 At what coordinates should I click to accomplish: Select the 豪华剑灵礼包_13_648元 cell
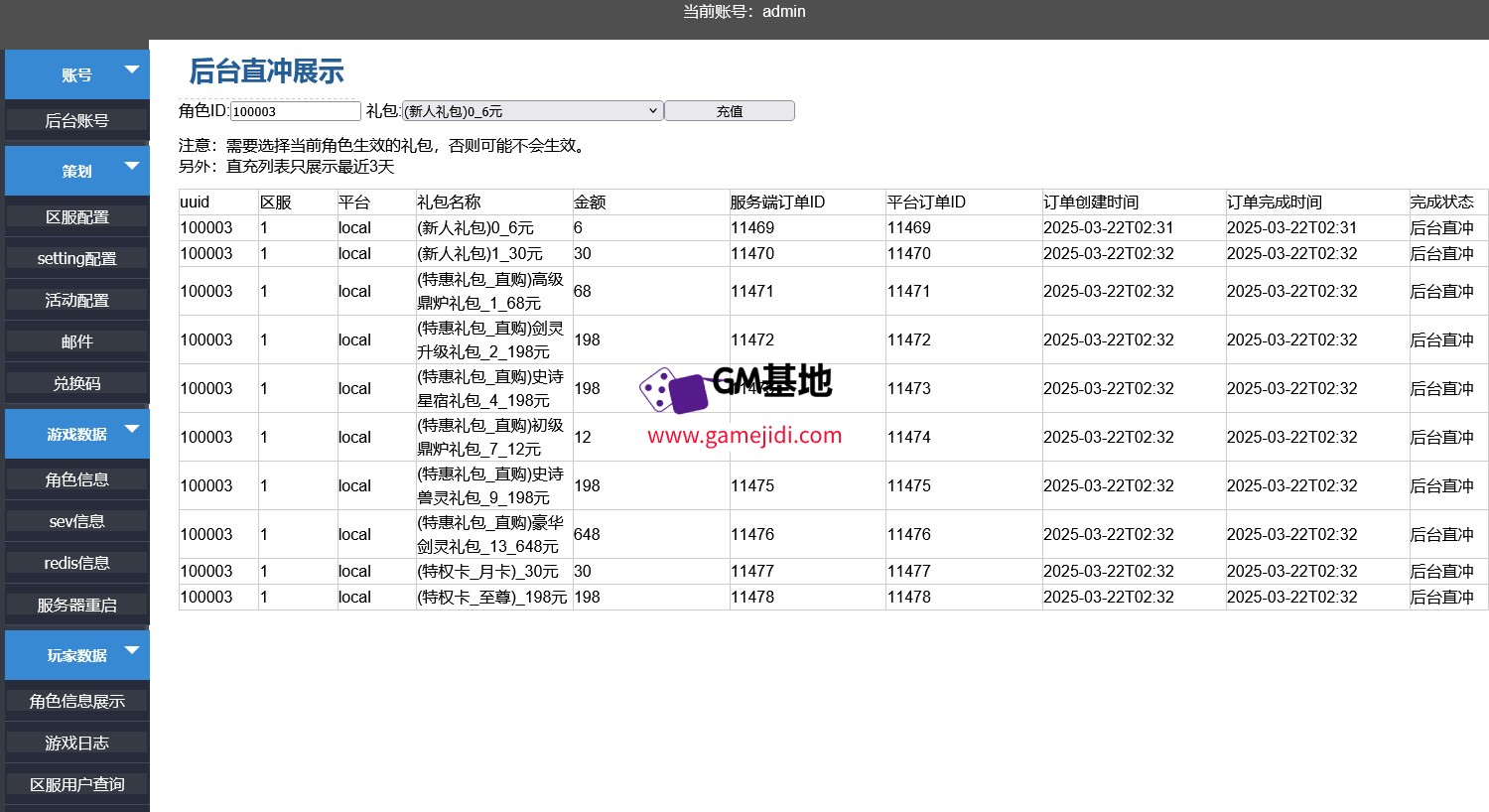click(x=494, y=534)
